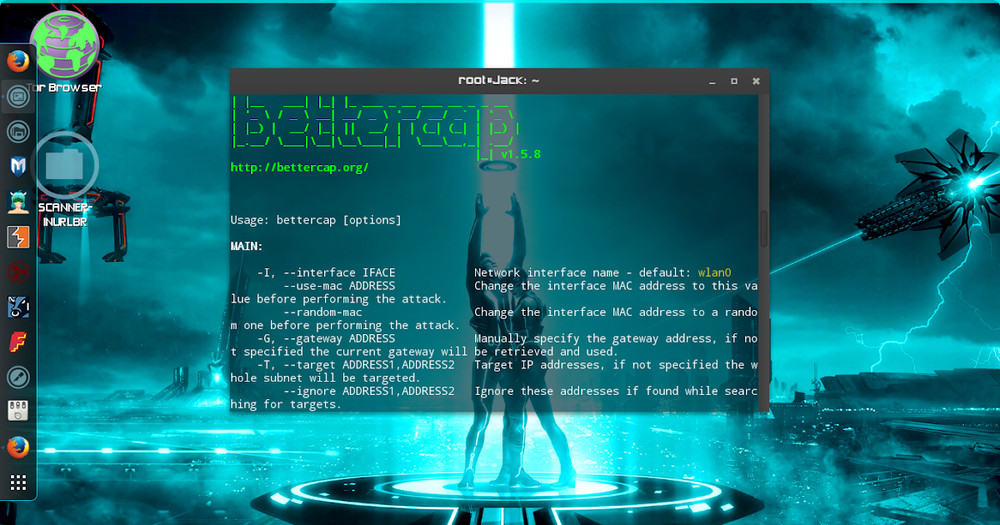Click the '--use-mac ADDRESS' option text

click(339, 286)
